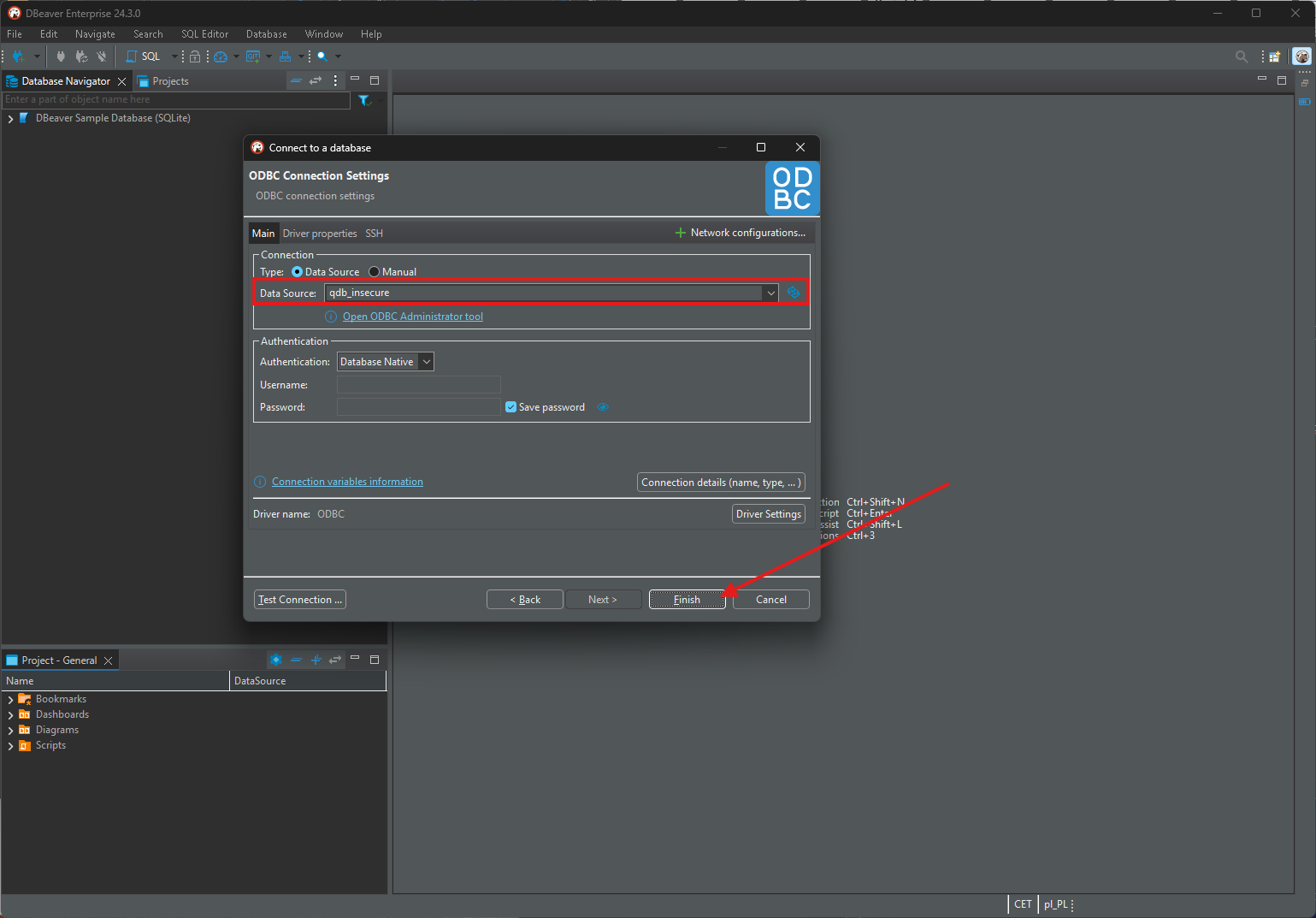
Task: Expand the Dashboards folder
Action: tap(10, 715)
